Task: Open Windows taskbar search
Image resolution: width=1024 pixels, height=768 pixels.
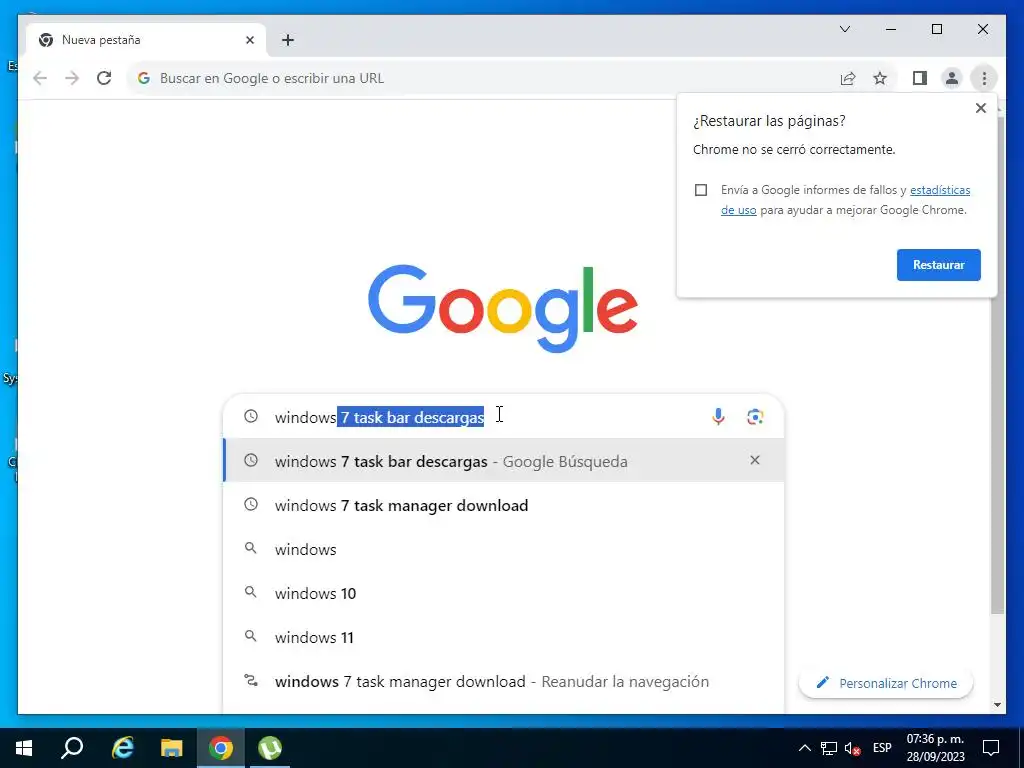Action: (72, 748)
